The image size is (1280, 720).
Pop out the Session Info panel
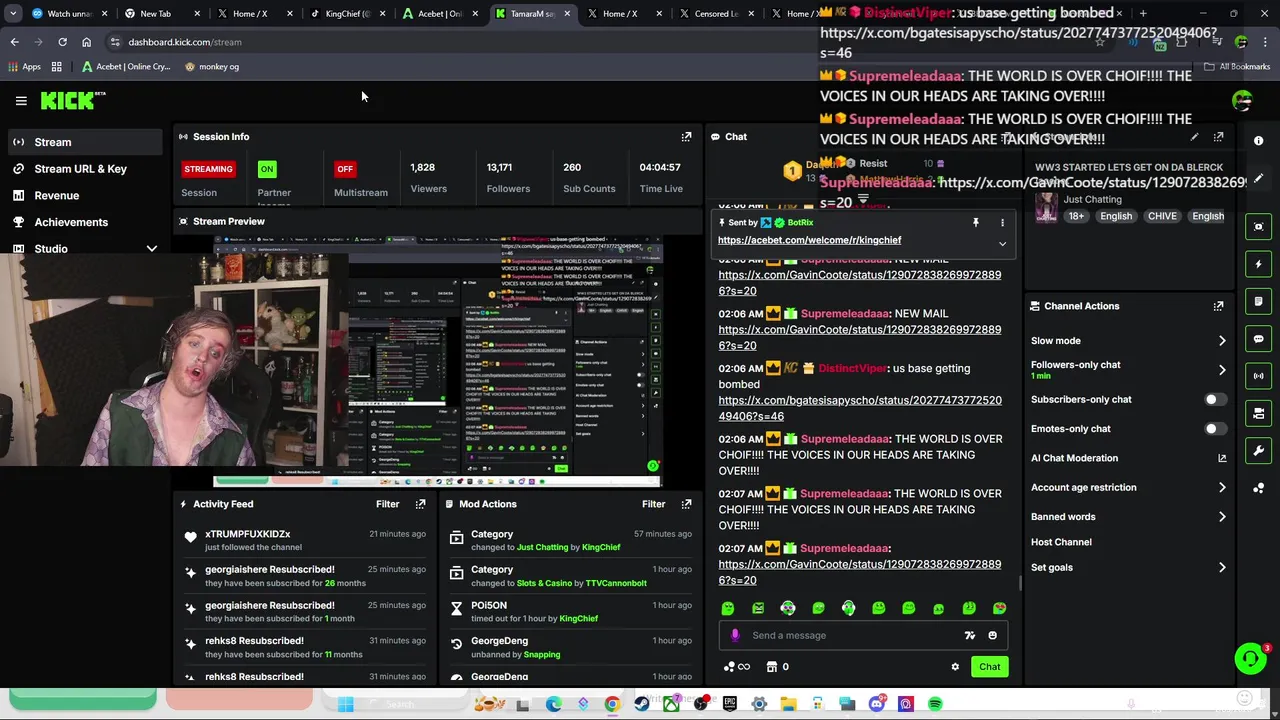point(686,137)
